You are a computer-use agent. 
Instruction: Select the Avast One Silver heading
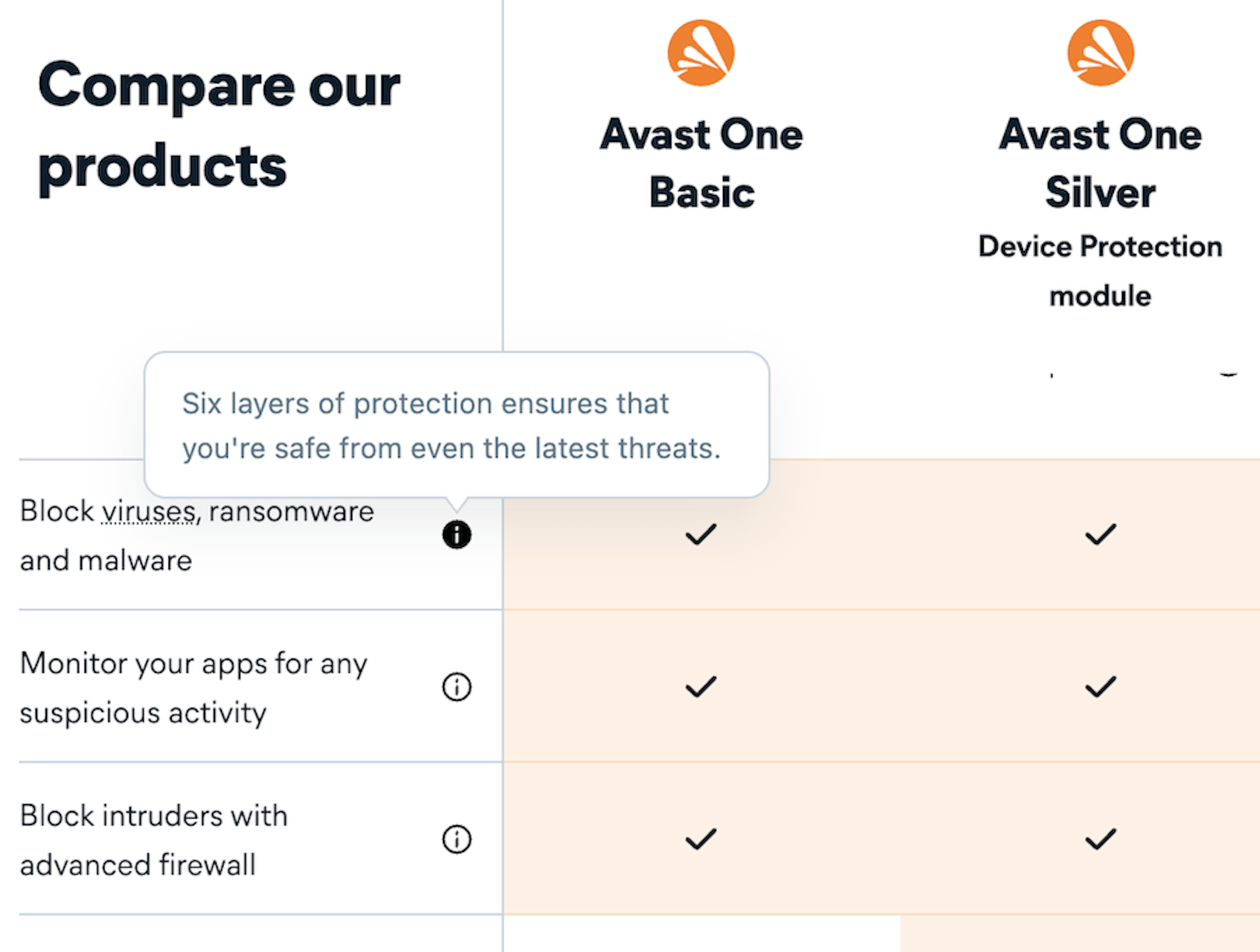point(1101,163)
